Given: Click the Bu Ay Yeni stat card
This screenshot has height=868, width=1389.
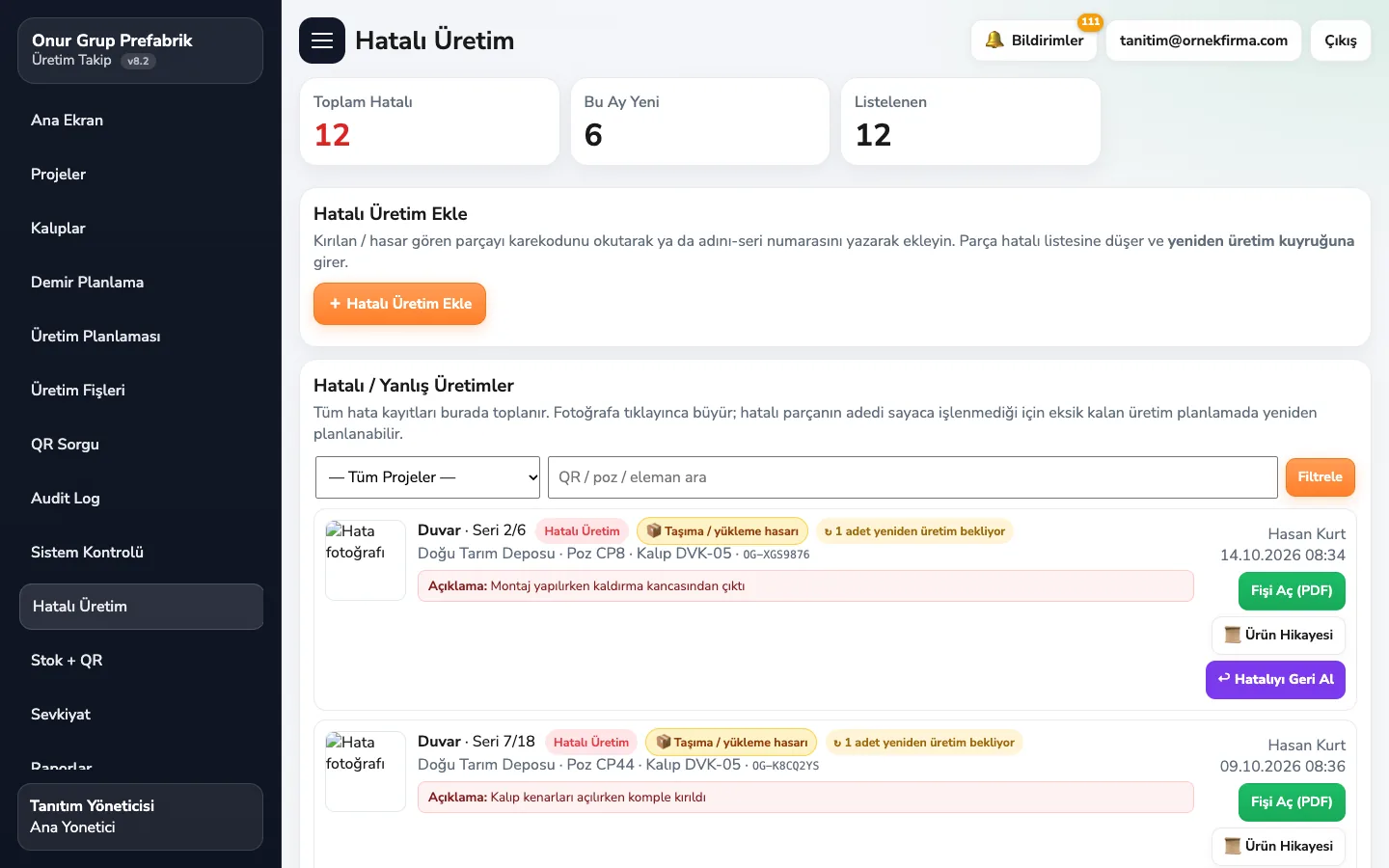Looking at the screenshot, I should pos(700,122).
